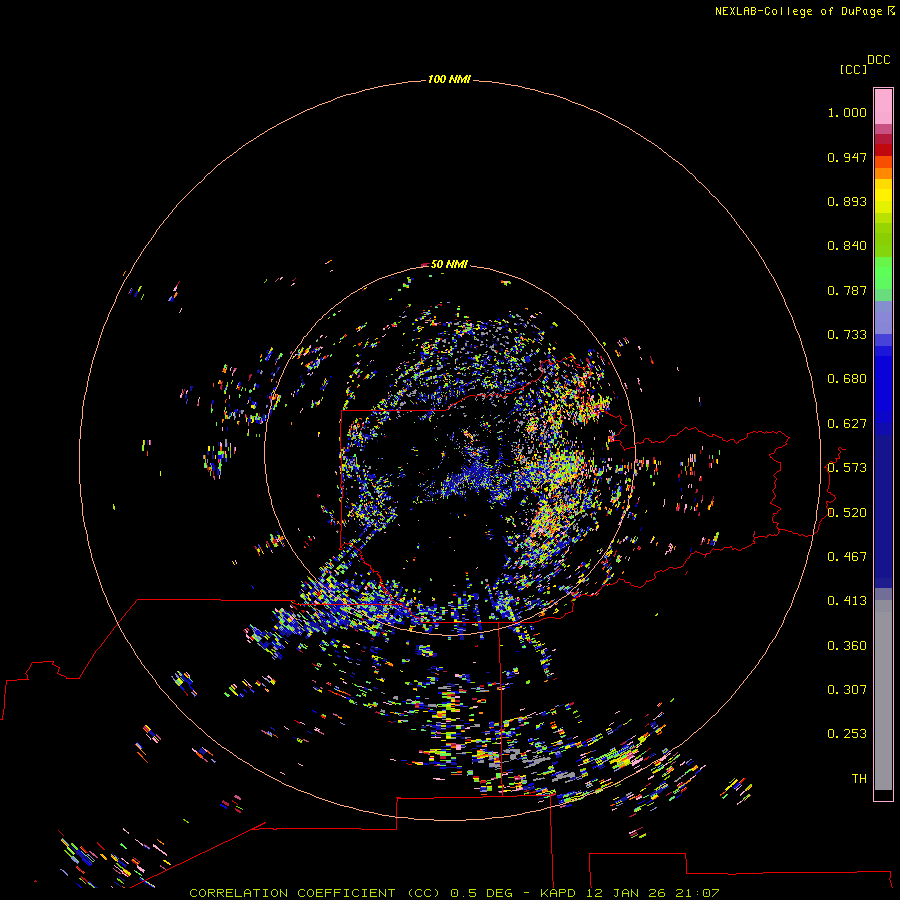Click the 0.467 scale value
This screenshot has width=900, height=900.
point(847,557)
